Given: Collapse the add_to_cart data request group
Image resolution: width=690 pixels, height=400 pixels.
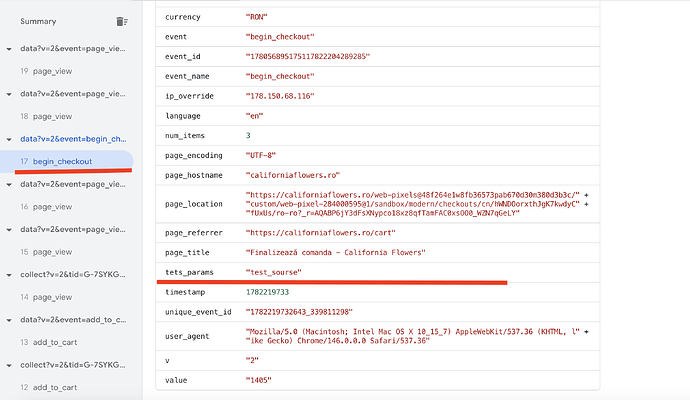Looking at the screenshot, I should (x=9, y=320).
